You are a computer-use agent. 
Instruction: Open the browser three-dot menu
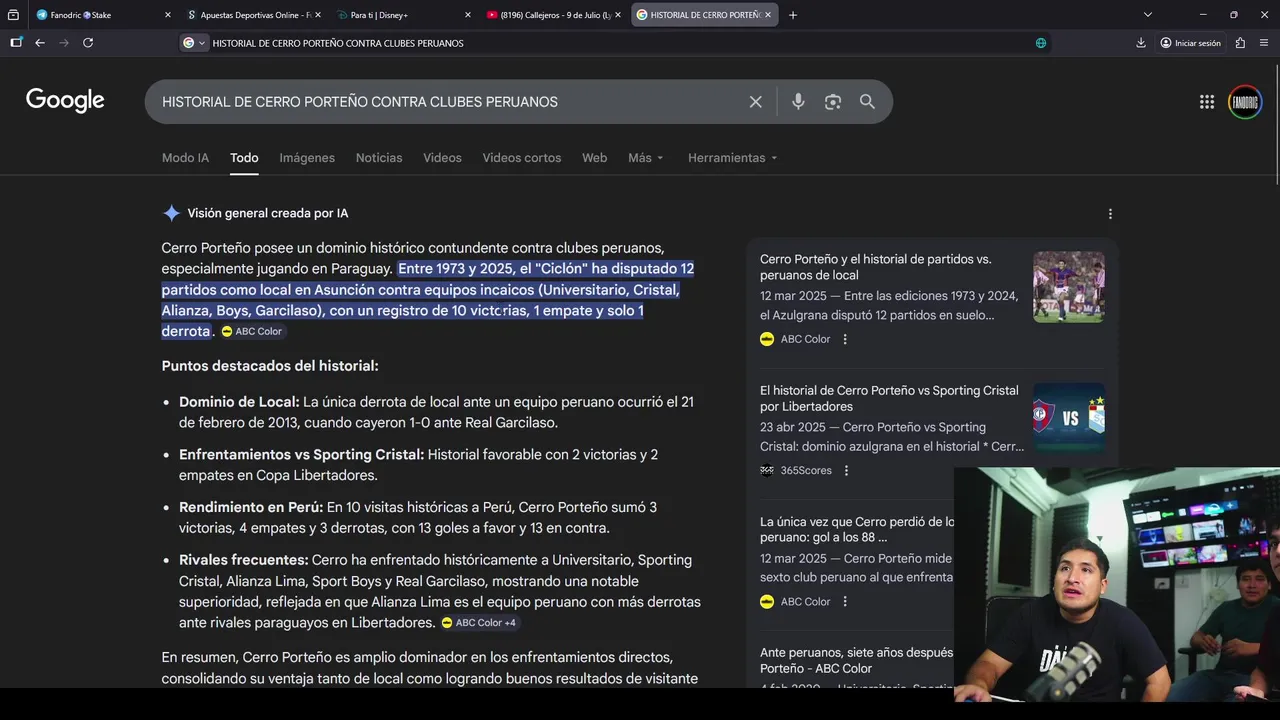pyautogui.click(x=1265, y=43)
